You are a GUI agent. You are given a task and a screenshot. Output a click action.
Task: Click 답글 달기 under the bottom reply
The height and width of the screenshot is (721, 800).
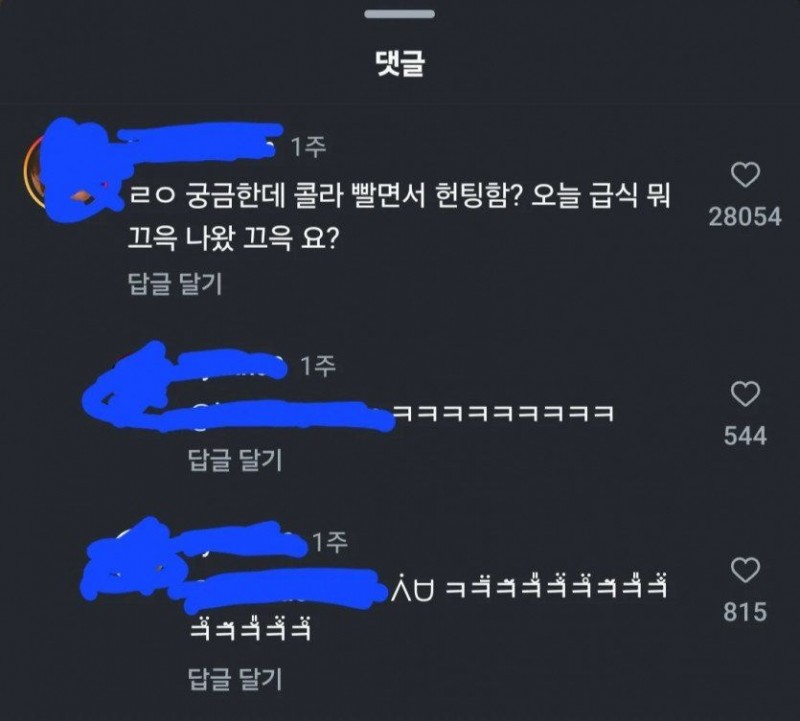coord(235,679)
